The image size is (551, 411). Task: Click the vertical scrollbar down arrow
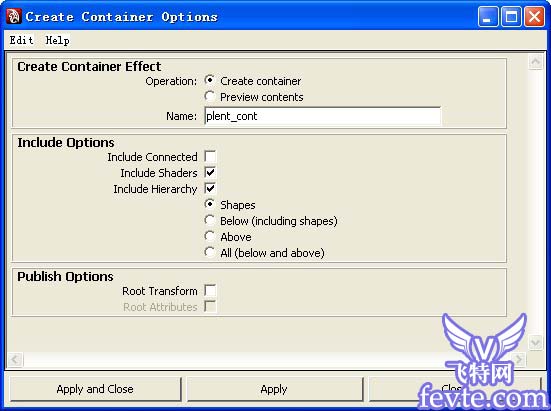(536, 342)
